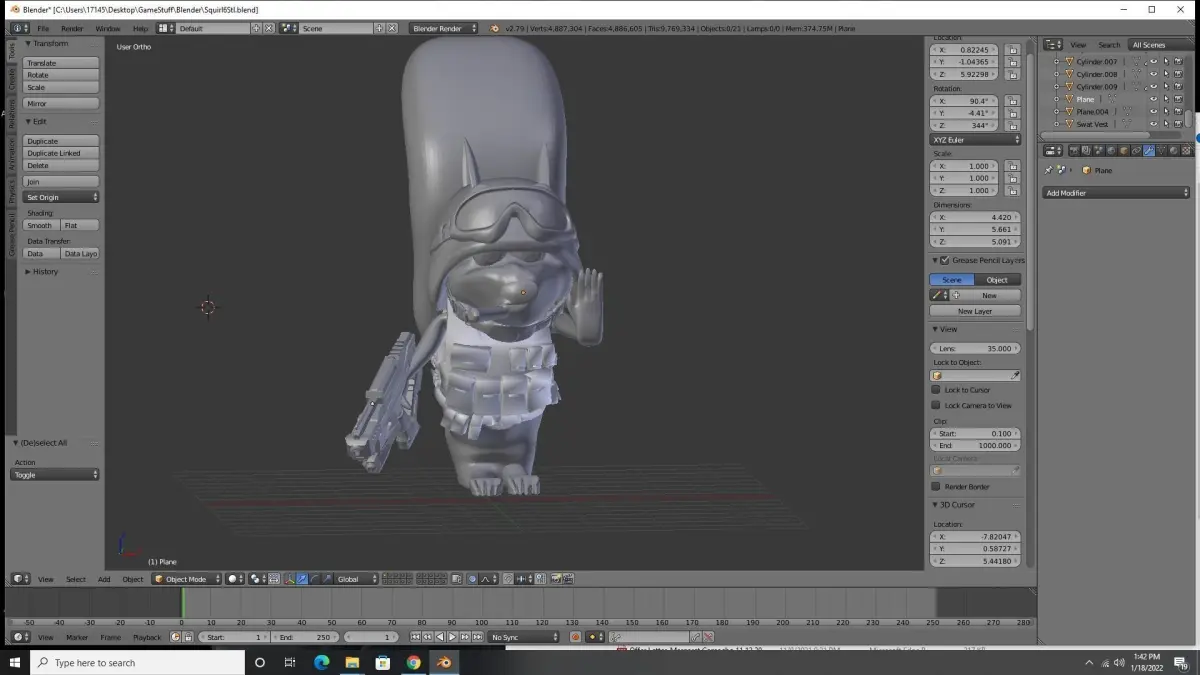
Task: Toggle the 3D manipulator widget icon
Action: click(x=289, y=579)
